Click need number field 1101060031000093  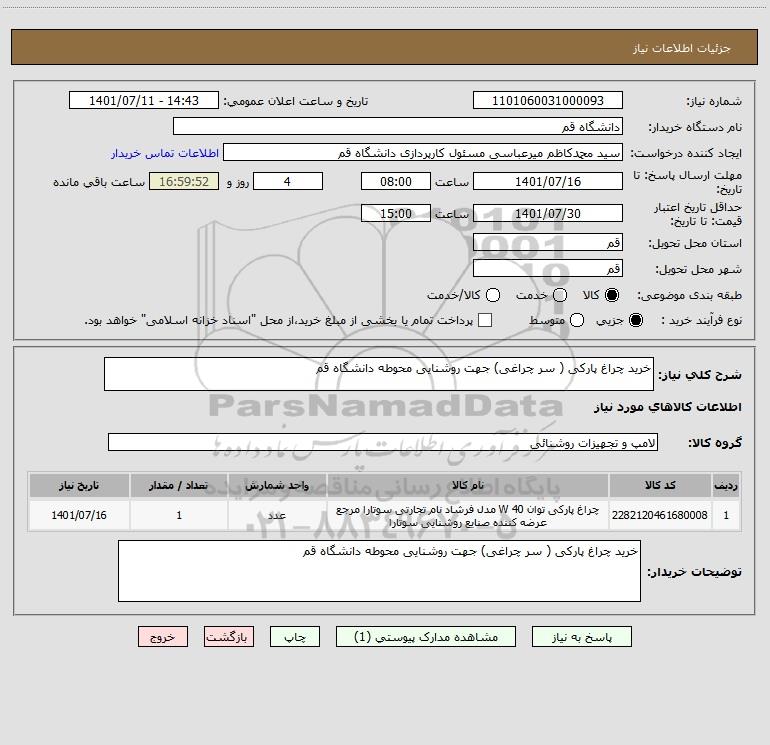tap(548, 101)
